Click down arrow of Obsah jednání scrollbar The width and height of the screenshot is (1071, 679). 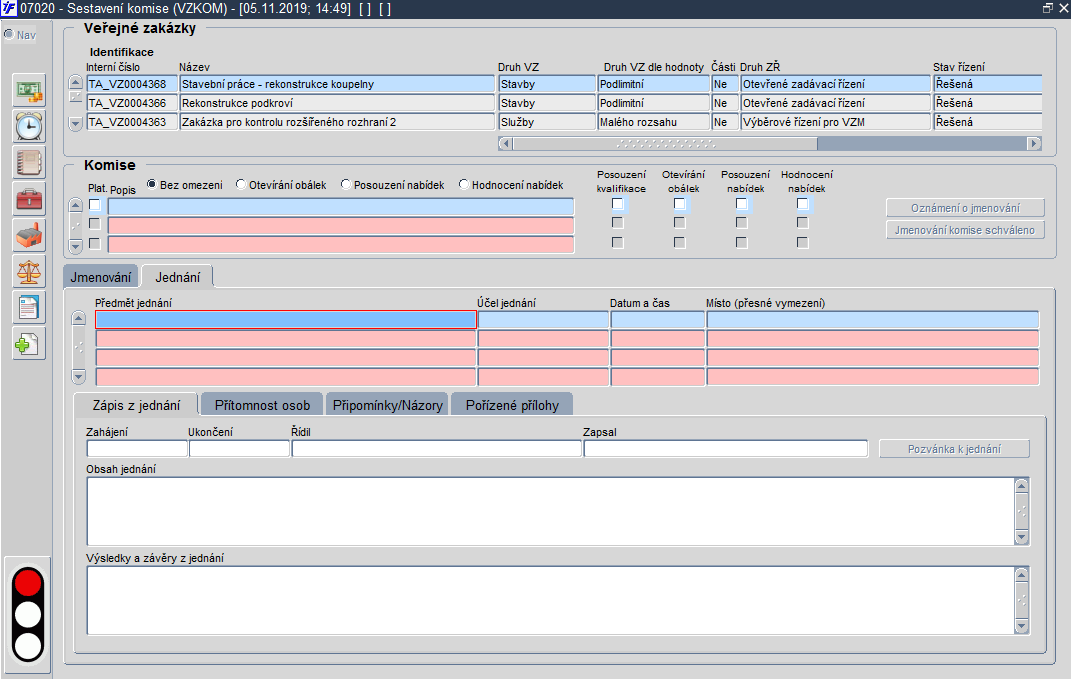click(x=1022, y=537)
